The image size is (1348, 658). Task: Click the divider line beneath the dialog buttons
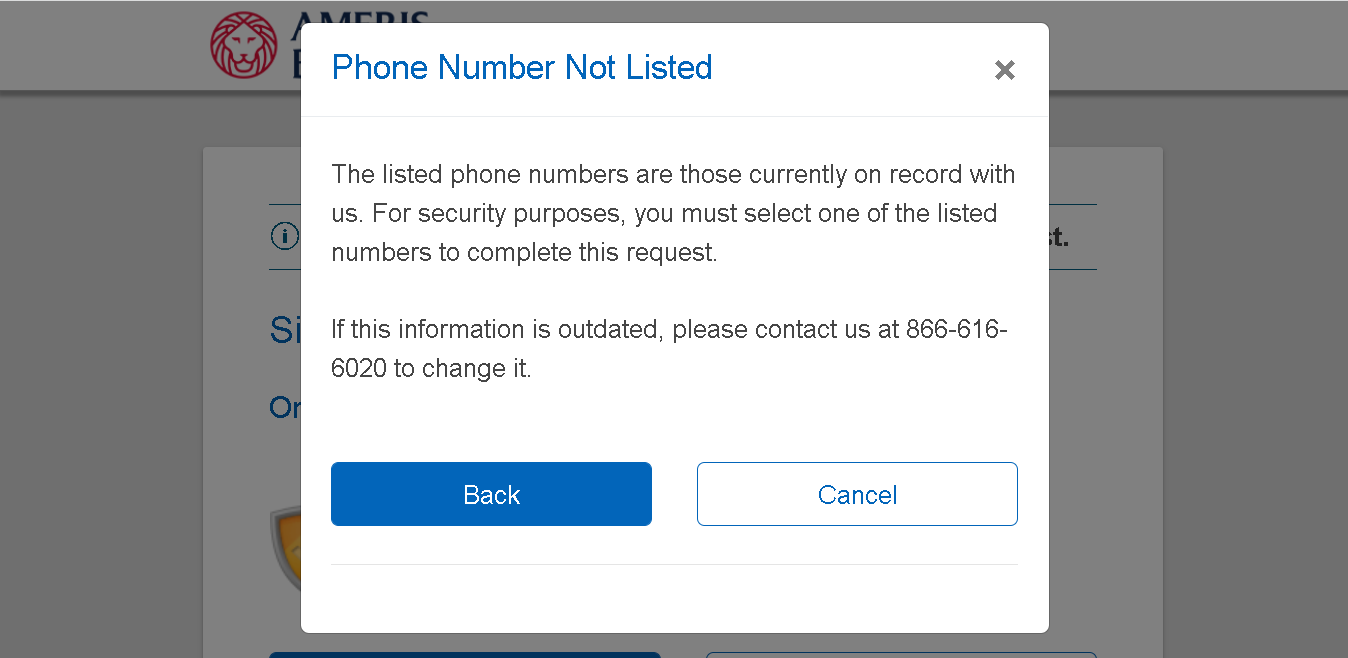[x=674, y=564]
